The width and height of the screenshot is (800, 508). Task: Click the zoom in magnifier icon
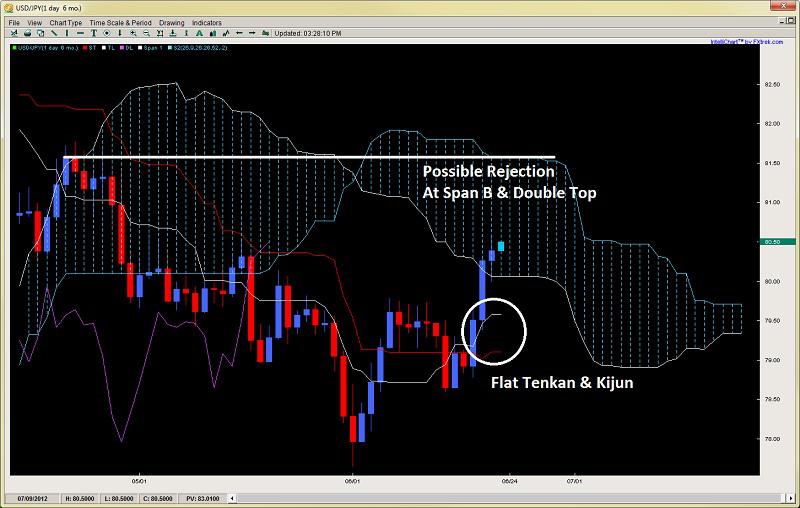(x=133, y=33)
